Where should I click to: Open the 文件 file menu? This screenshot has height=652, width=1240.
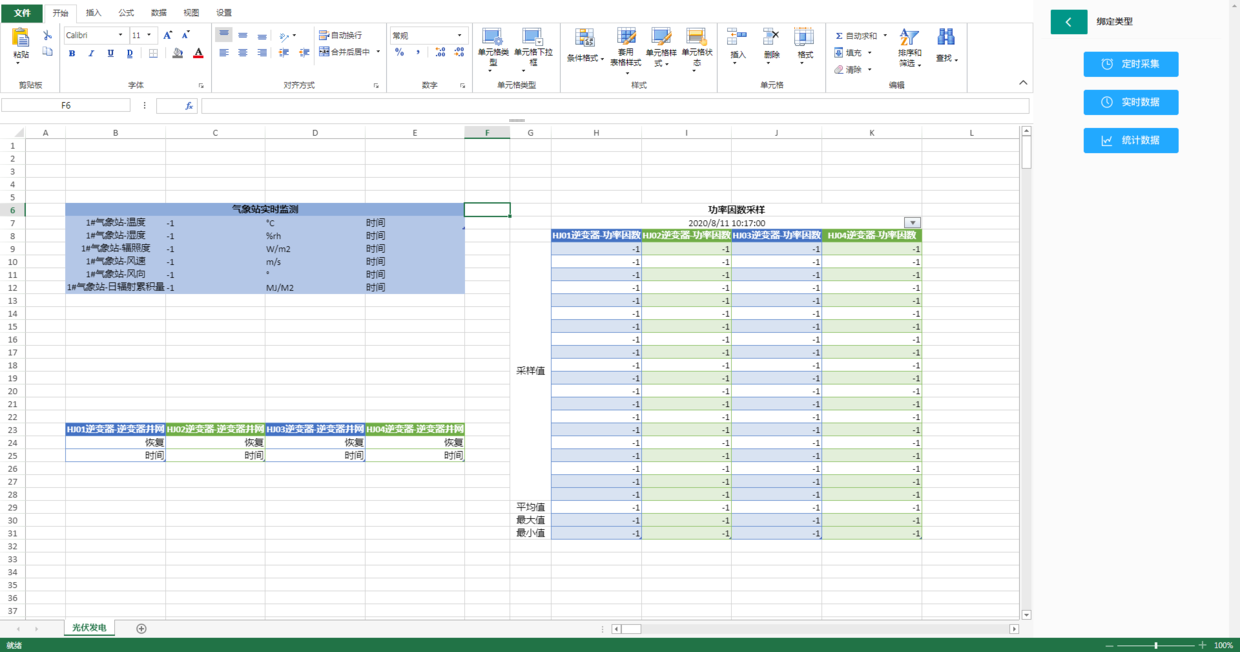22,13
